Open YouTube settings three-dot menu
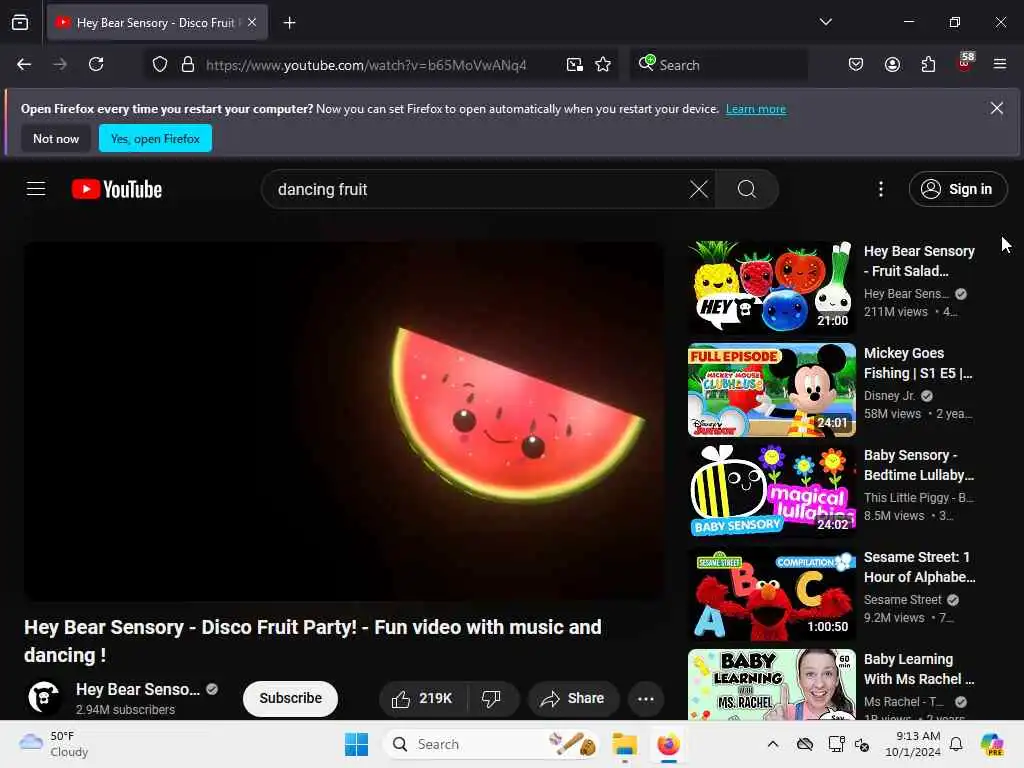 [881, 189]
